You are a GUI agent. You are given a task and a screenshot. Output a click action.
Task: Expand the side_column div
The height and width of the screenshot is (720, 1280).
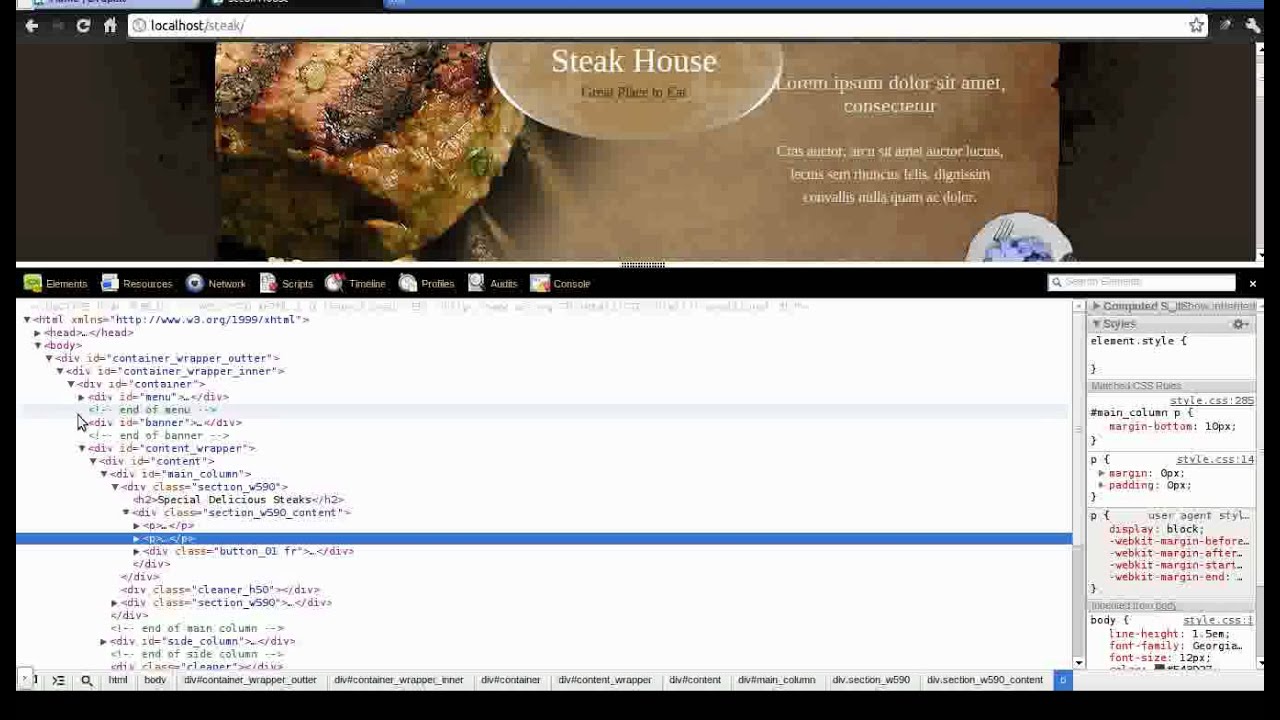pyautogui.click(x=104, y=642)
